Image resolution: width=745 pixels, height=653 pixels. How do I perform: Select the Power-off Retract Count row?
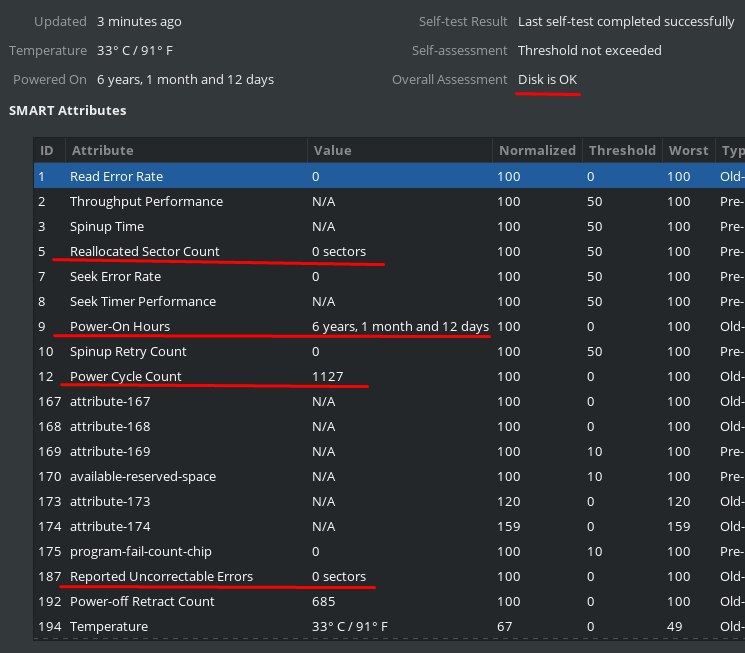coord(389,602)
